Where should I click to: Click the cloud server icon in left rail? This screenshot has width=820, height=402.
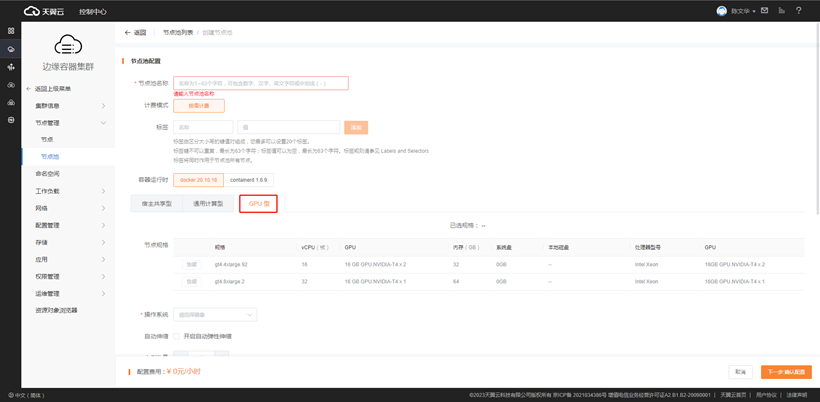tap(11, 102)
